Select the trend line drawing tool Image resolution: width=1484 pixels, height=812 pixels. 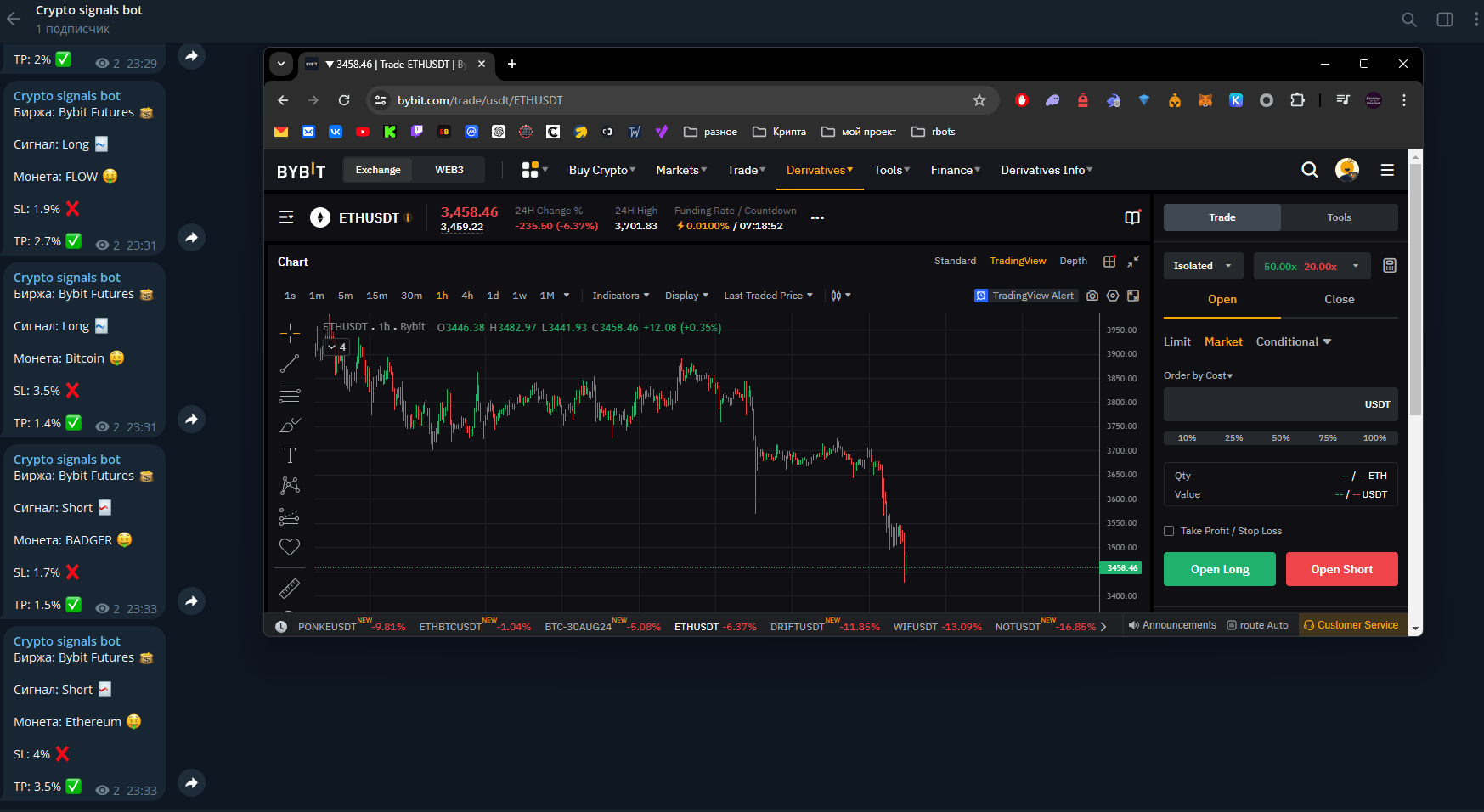(290, 364)
